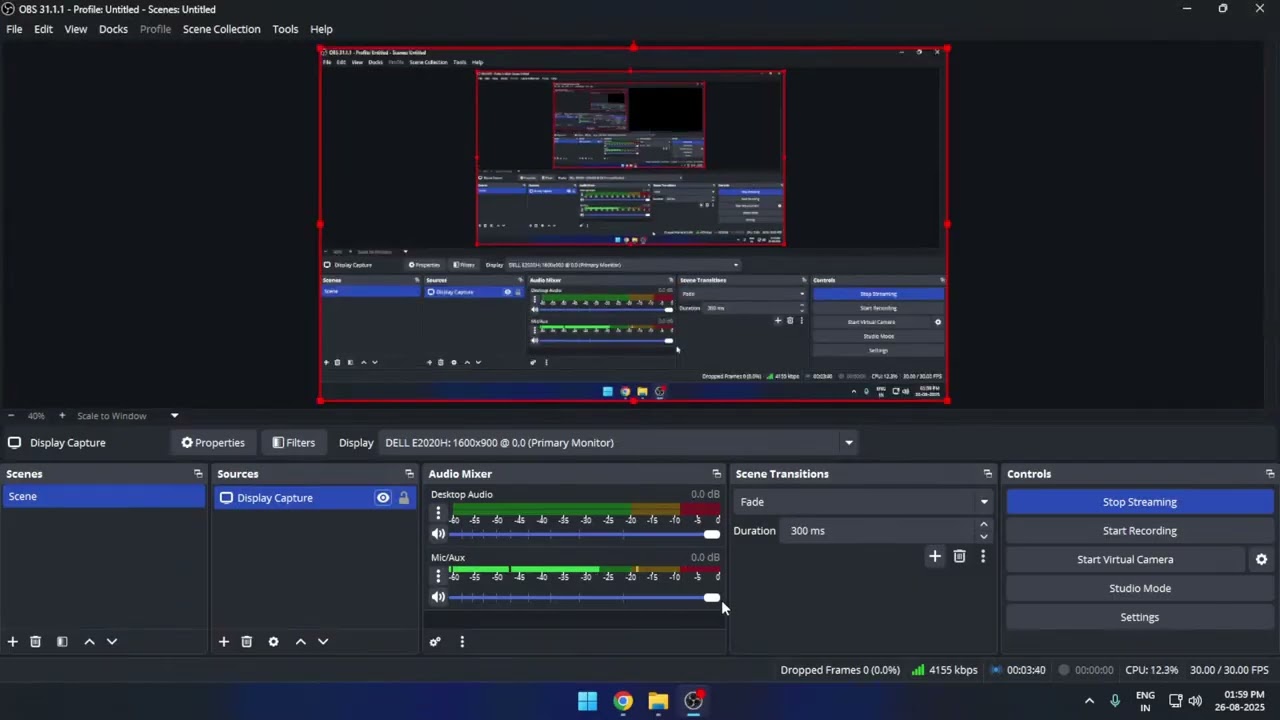Add a configurable scene transition
Viewport: 1280px width, 720px height.
pyautogui.click(x=934, y=556)
